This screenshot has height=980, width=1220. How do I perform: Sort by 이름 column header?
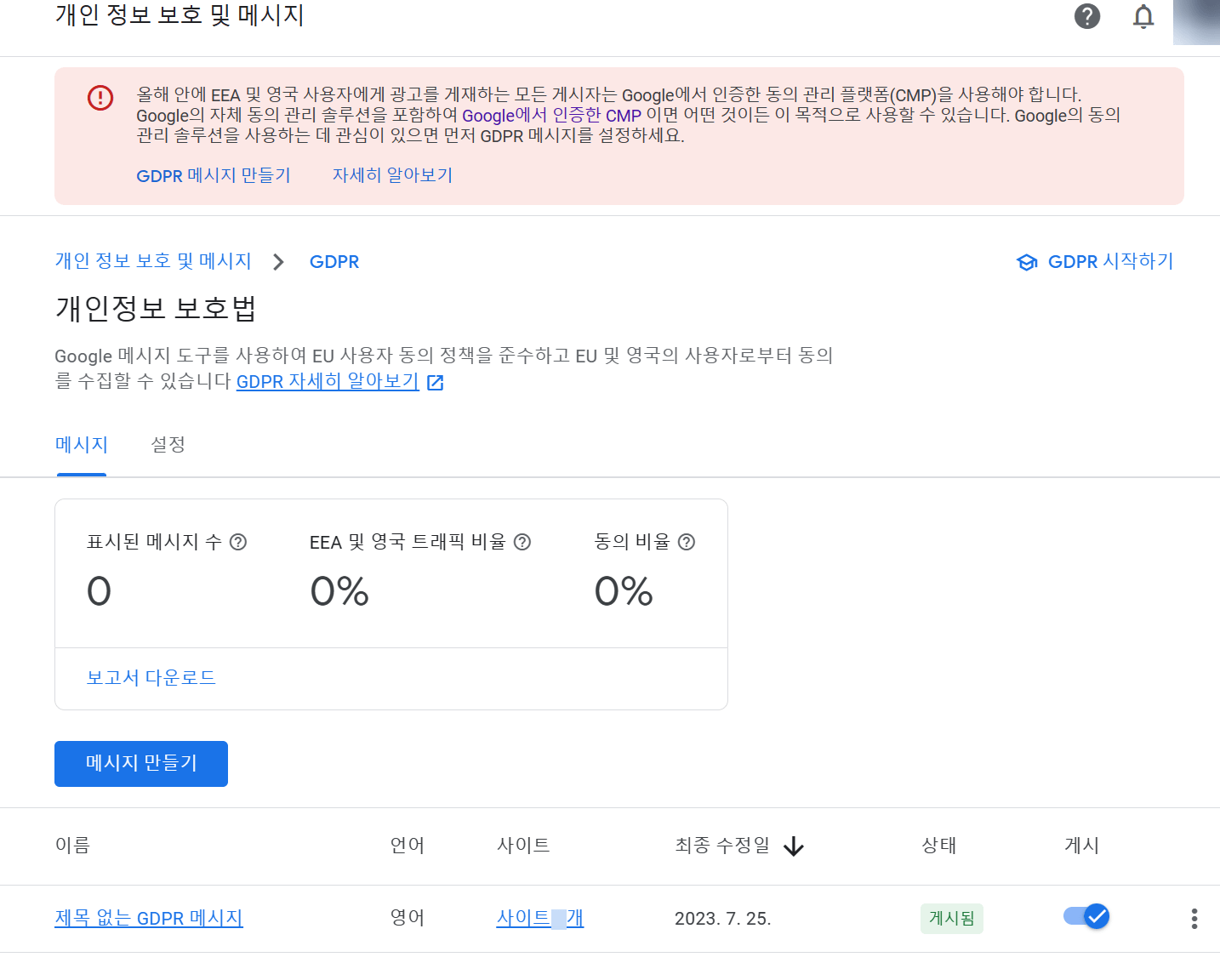(72, 846)
